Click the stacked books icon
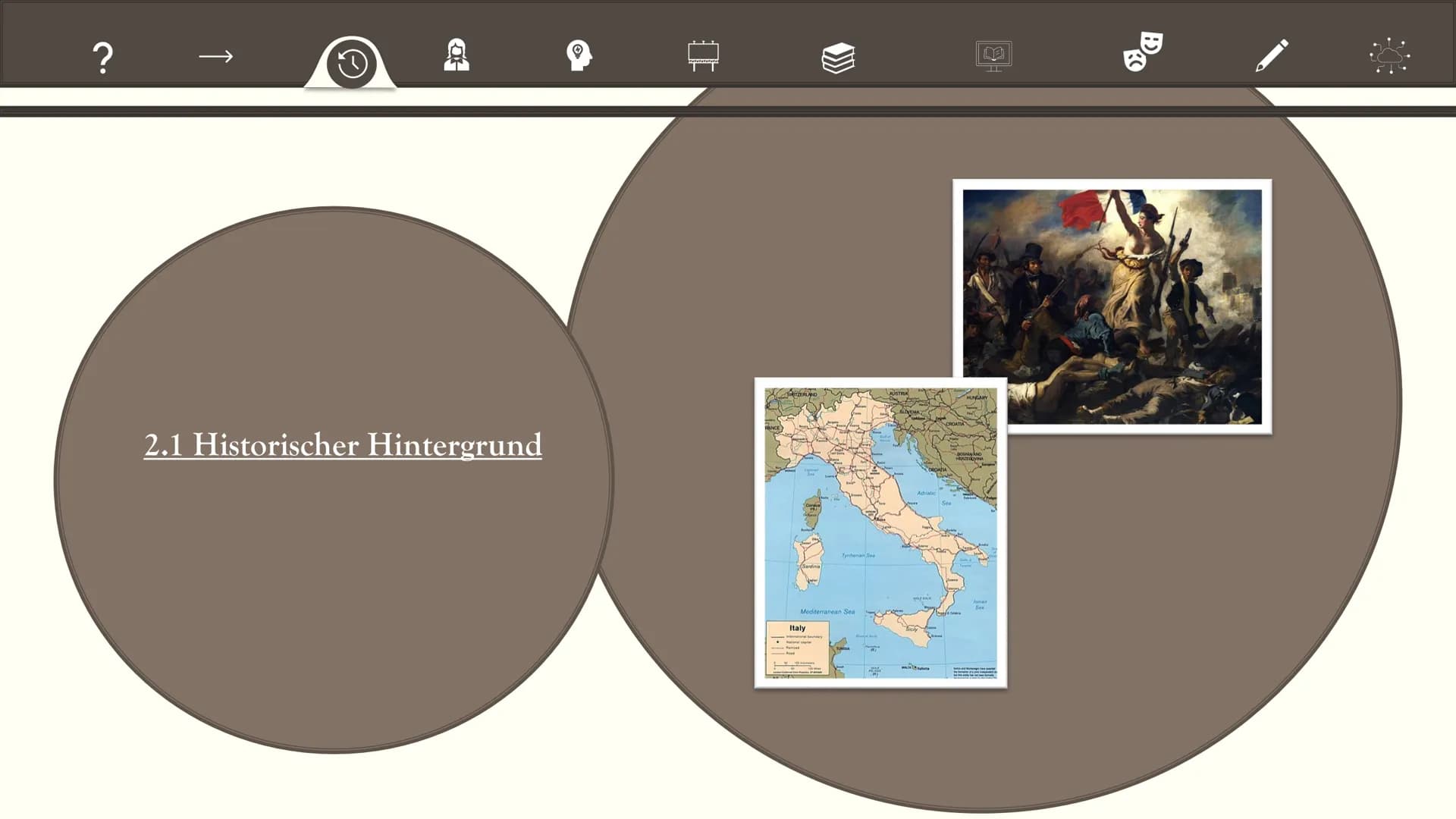Image resolution: width=1456 pixels, height=819 pixels. (x=838, y=58)
